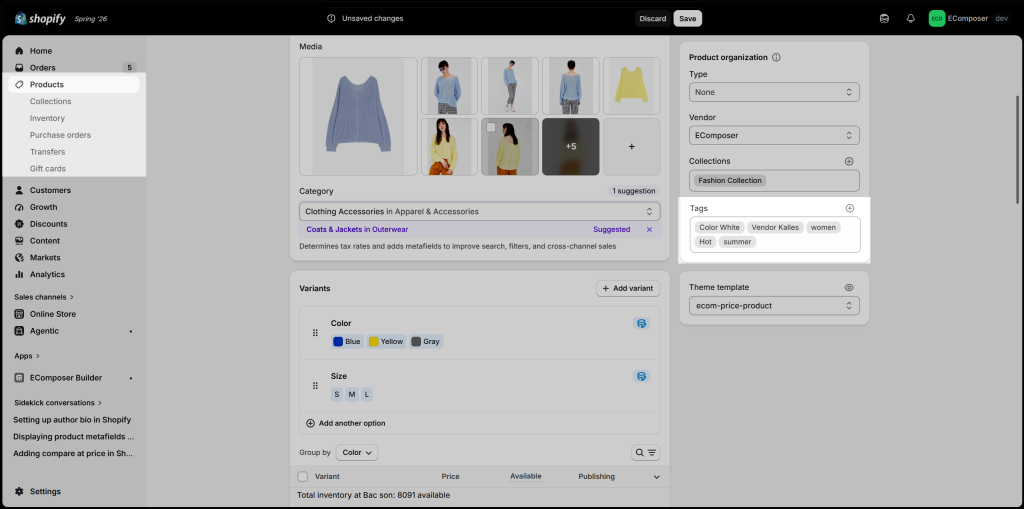
Task: Select the Blue color swatch value
Action: pos(347,341)
